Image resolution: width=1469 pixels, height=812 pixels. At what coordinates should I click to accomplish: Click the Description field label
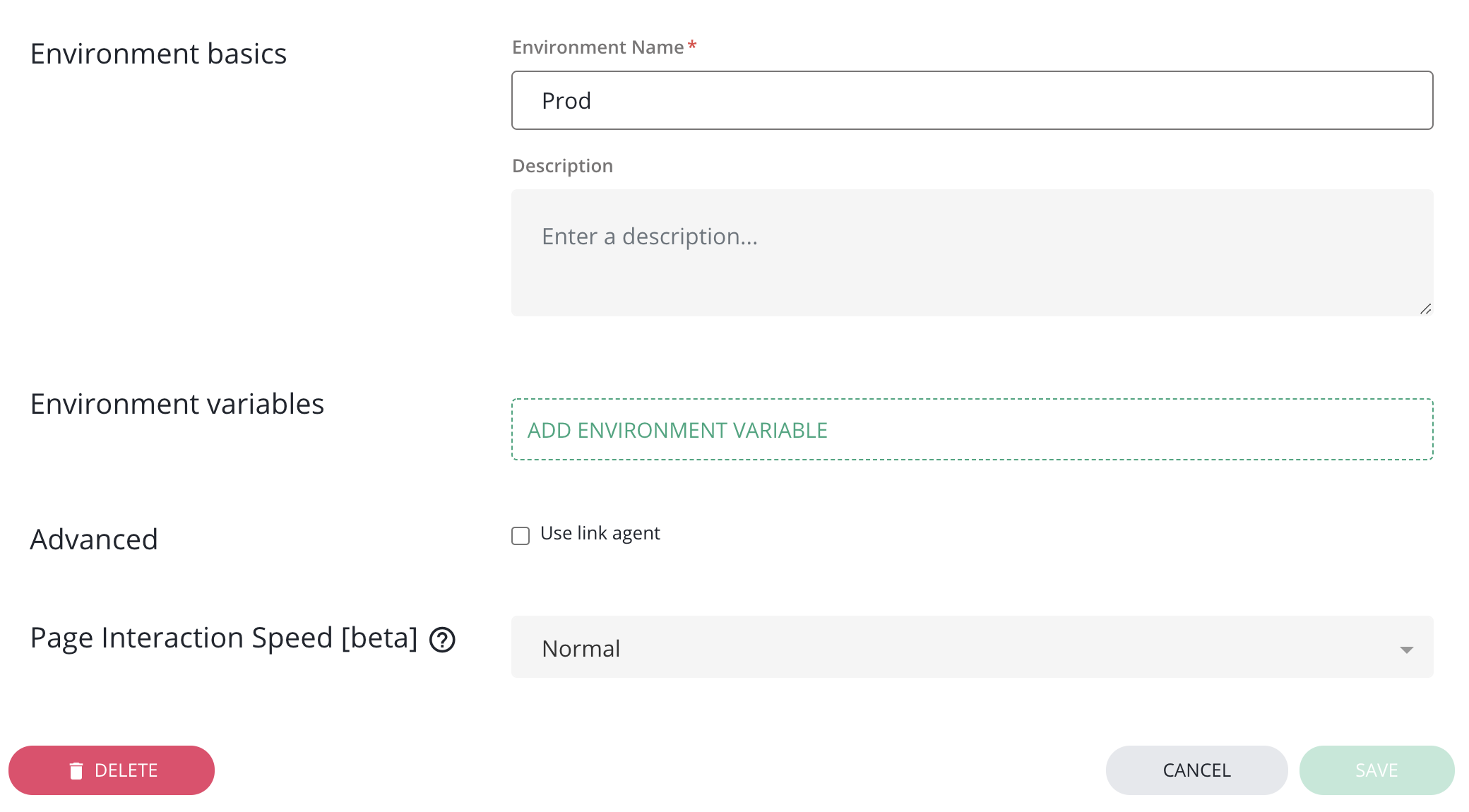(562, 166)
